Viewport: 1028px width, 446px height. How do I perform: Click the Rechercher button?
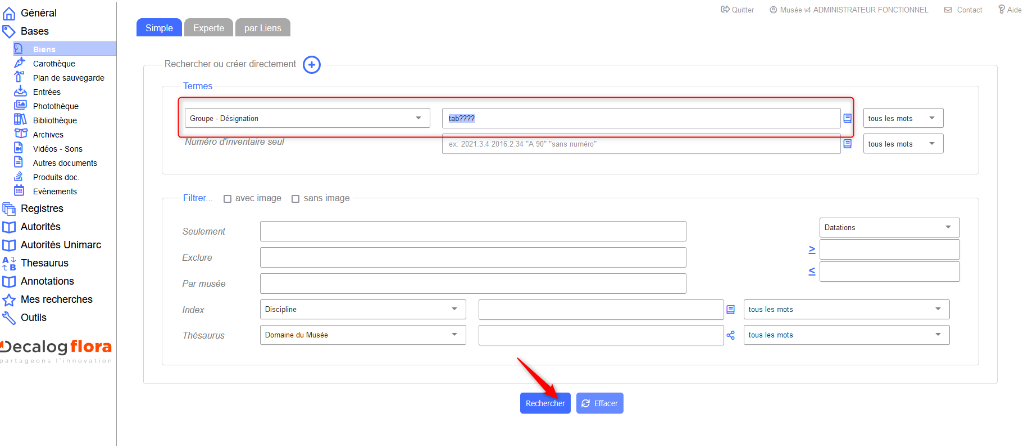click(545, 403)
